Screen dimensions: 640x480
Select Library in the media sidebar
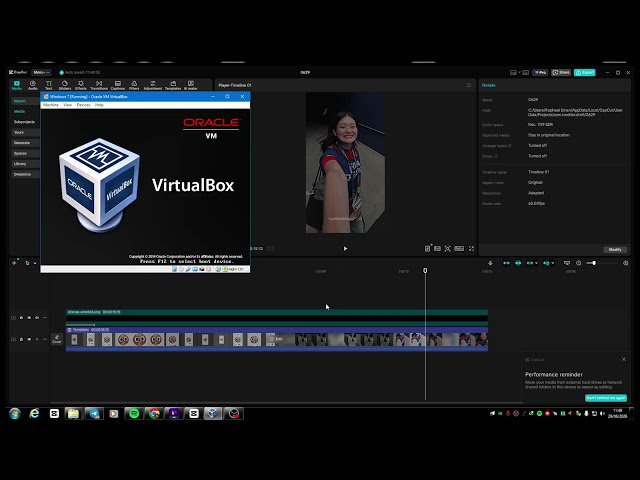25,164
